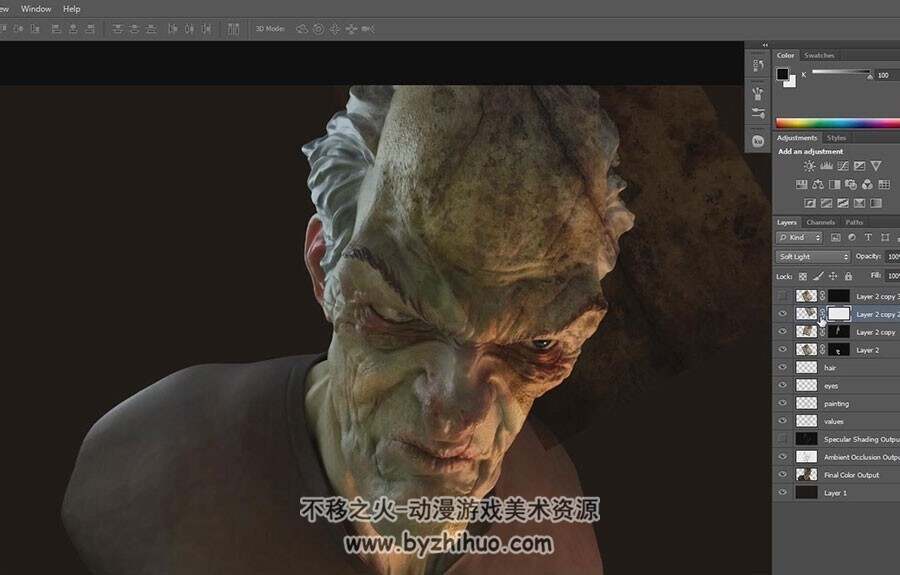Add a Color Balance adjustment
The height and width of the screenshot is (575, 900).
[x=818, y=185]
